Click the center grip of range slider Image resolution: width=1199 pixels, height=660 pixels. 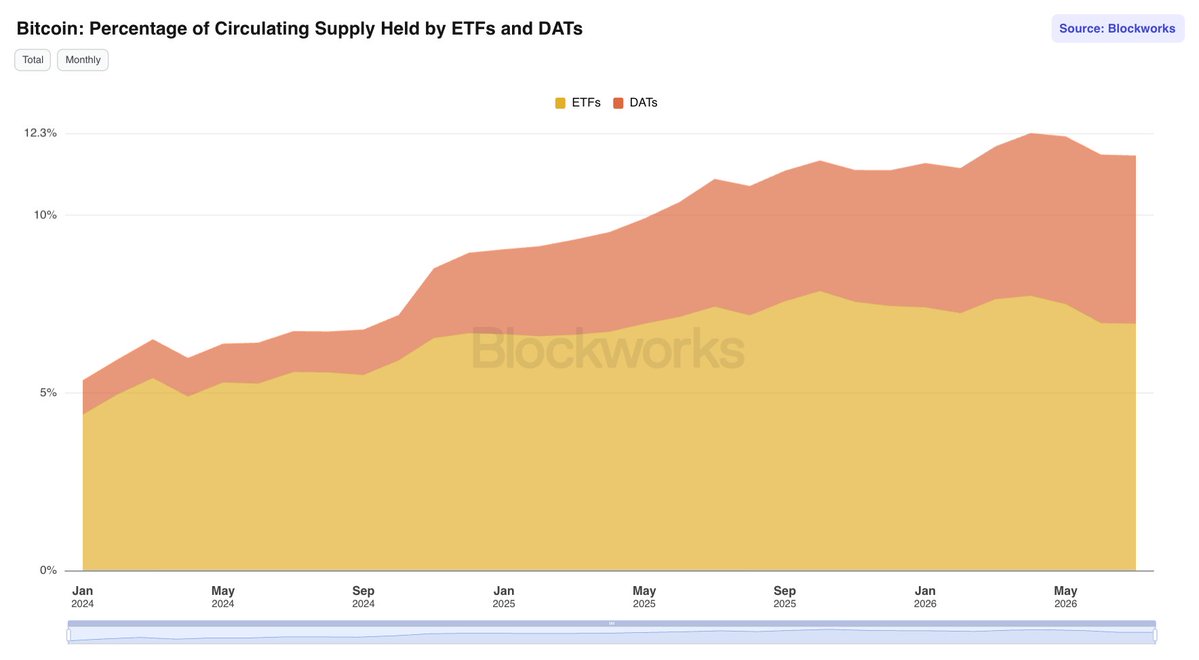coord(612,623)
